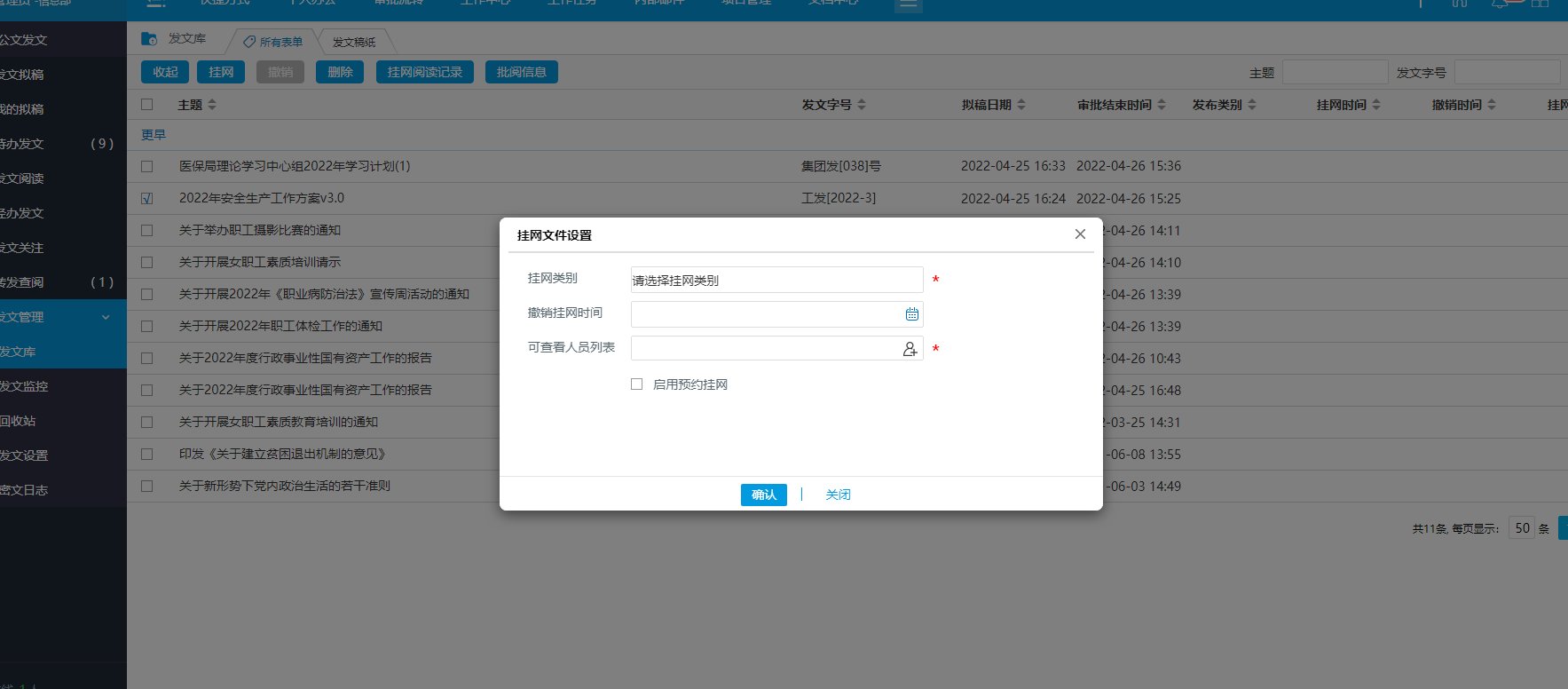Screen dimensions: 1568x689
Task: Sort by 审批结束时间 column arrows
Action: tap(1162, 105)
